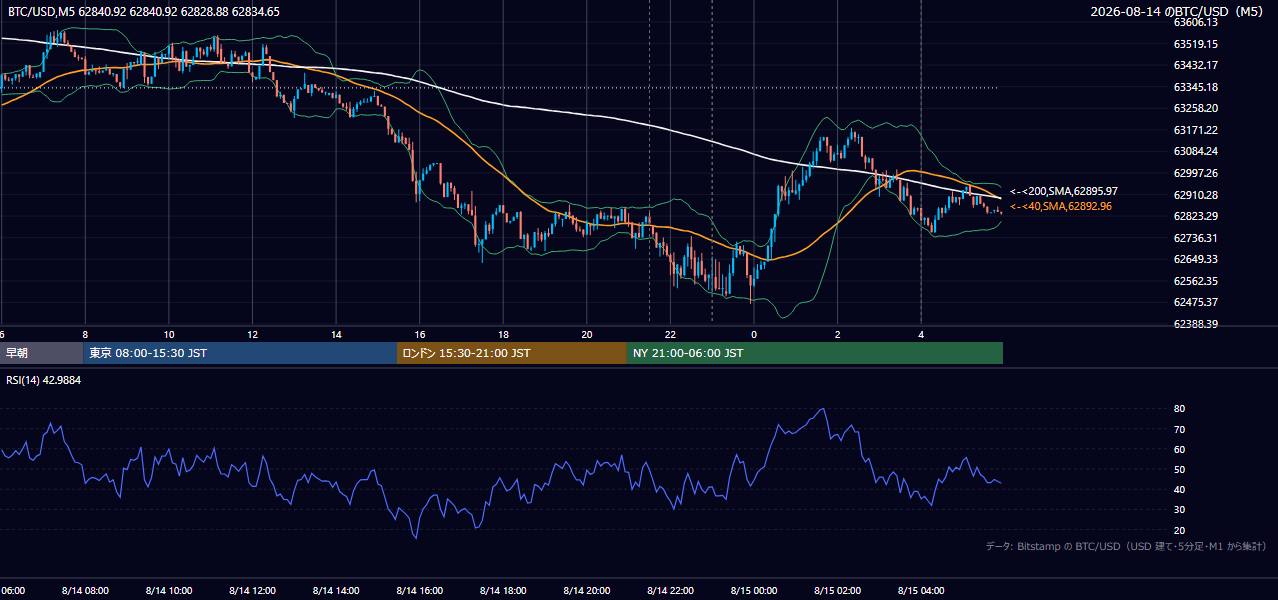Click the 8/14 14:00 bottom time label

point(336,591)
